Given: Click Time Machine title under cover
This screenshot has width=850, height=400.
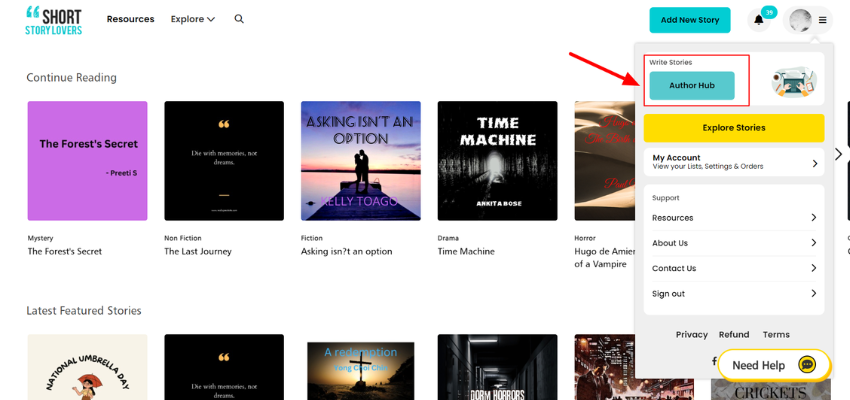Looking at the screenshot, I should coord(466,251).
